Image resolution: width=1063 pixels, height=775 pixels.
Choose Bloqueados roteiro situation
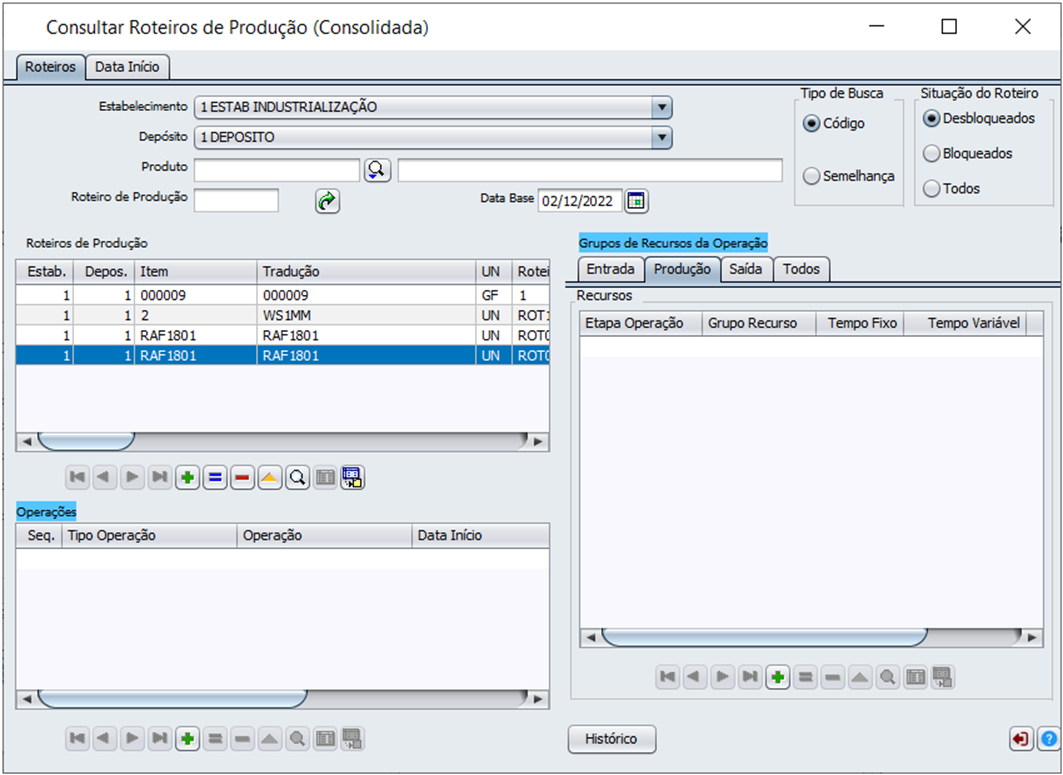931,154
